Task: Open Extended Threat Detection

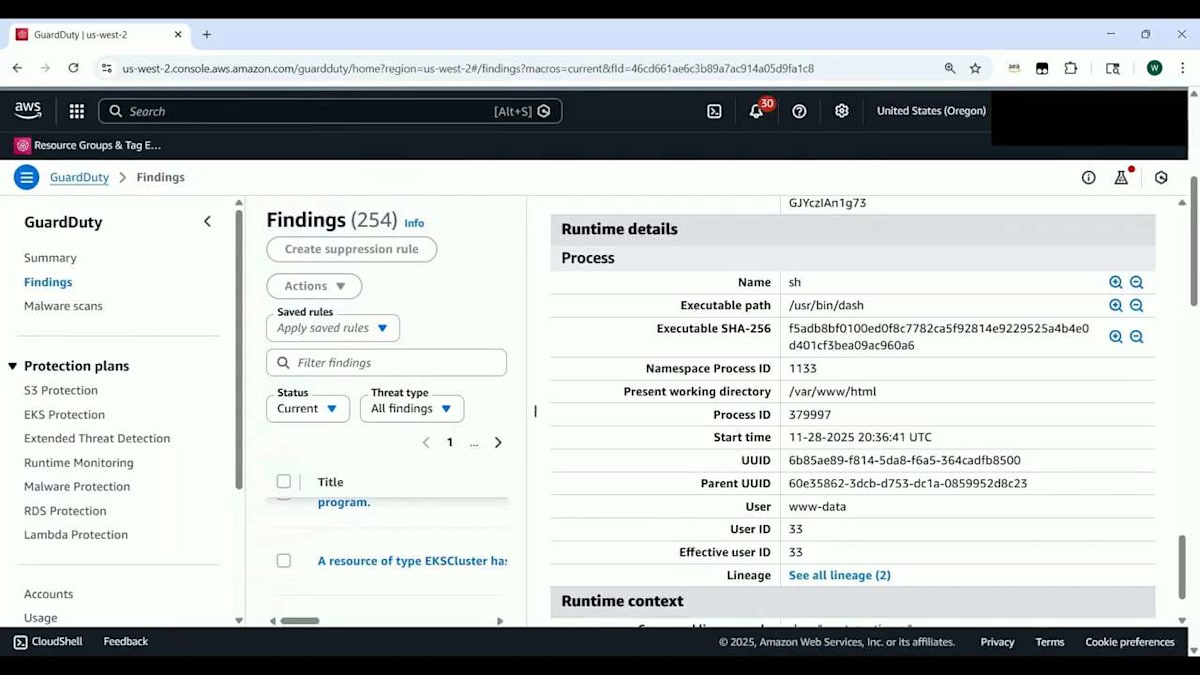Action: (97, 438)
